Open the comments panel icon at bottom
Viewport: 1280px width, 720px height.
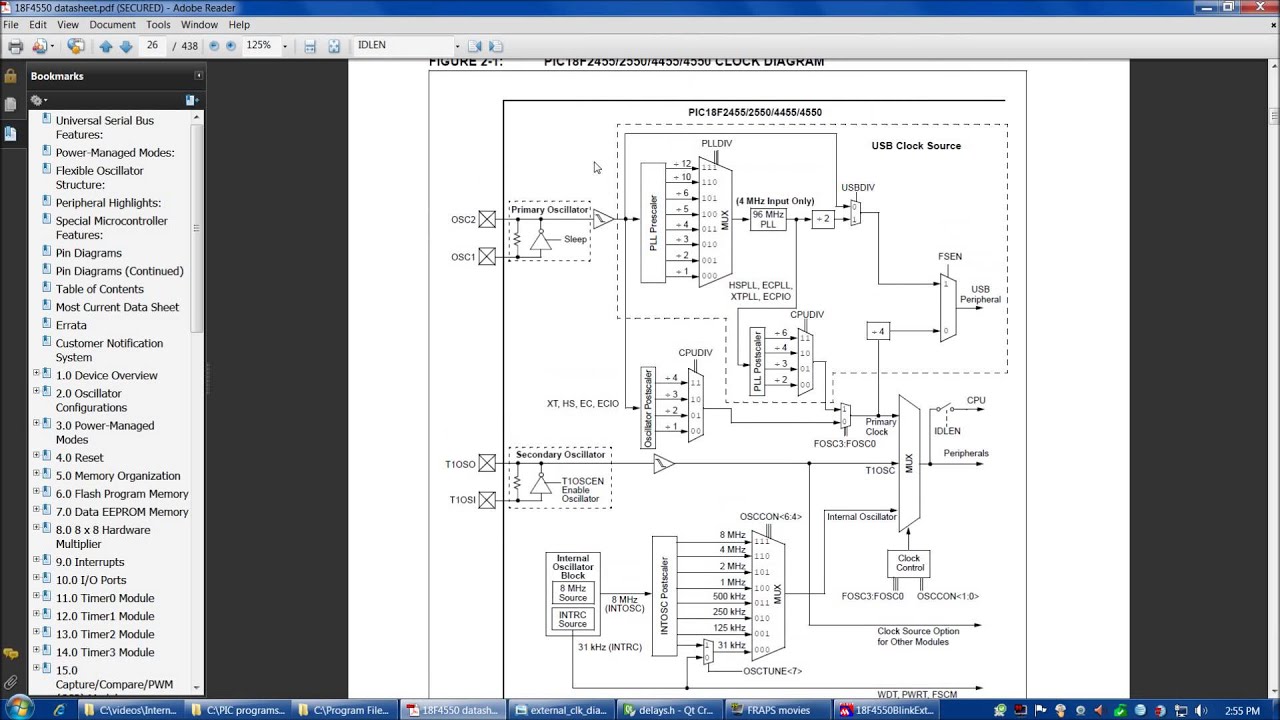click(10, 654)
